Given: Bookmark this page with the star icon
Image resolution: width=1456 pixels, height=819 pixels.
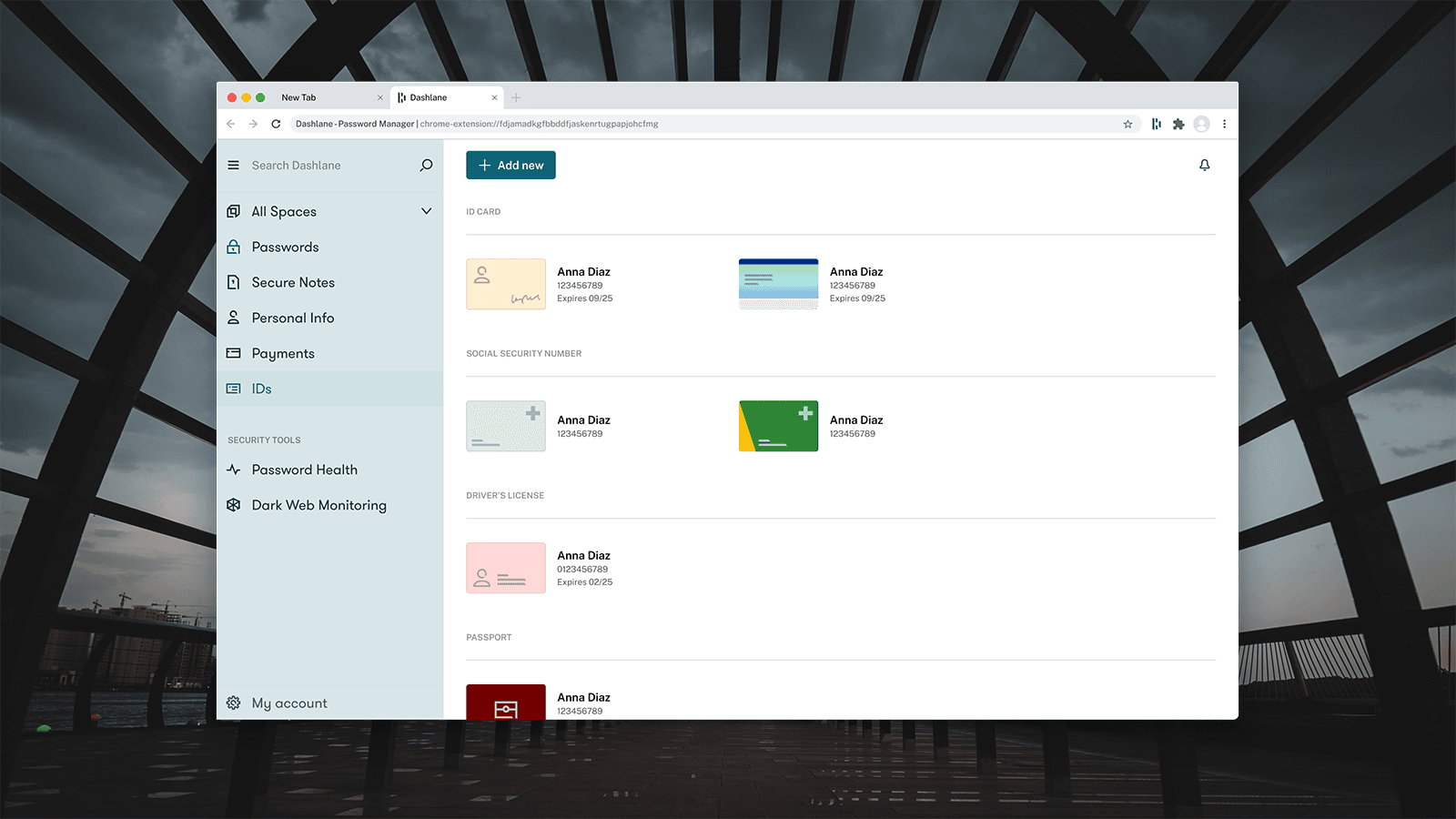Looking at the screenshot, I should point(1127,124).
